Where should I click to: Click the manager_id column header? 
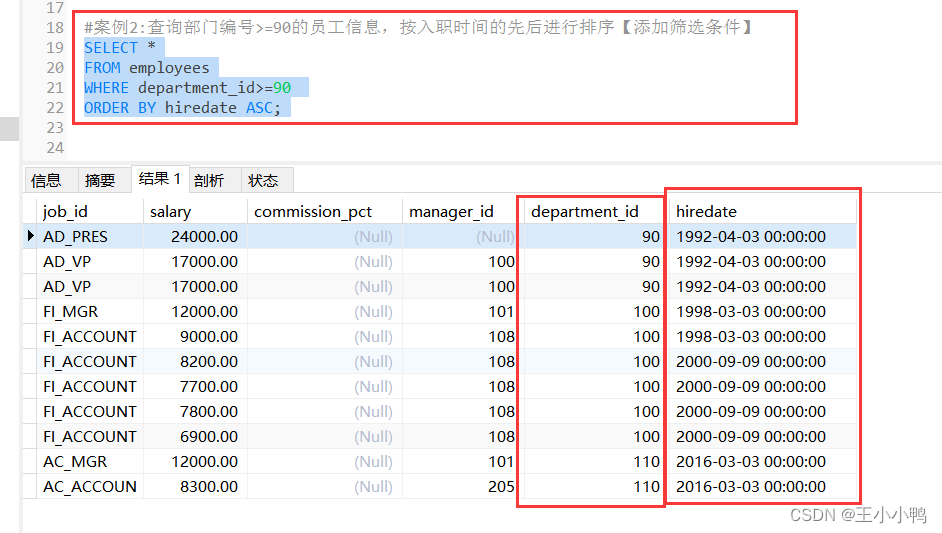coord(461,212)
